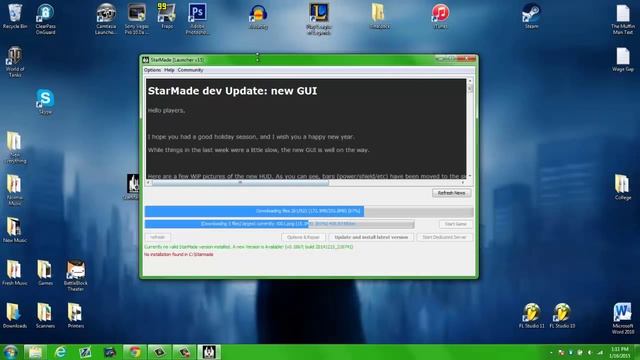The height and width of the screenshot is (360, 640).
Task: Open the Downloads folder on the desktop
Action: tap(14, 315)
